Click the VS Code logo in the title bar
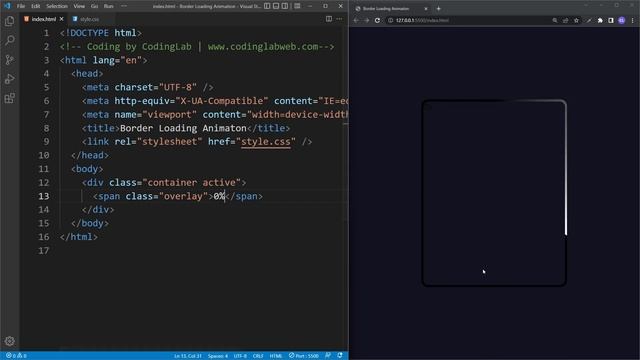 7,6
